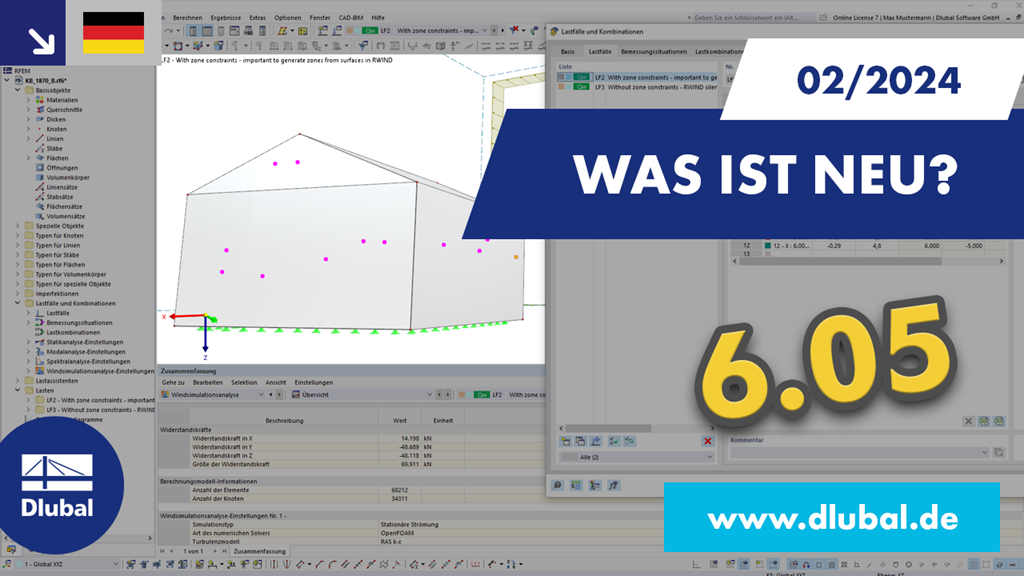This screenshot has height=576, width=1024.
Task: Click the new load case icon below Liste
Action: (x=566, y=441)
